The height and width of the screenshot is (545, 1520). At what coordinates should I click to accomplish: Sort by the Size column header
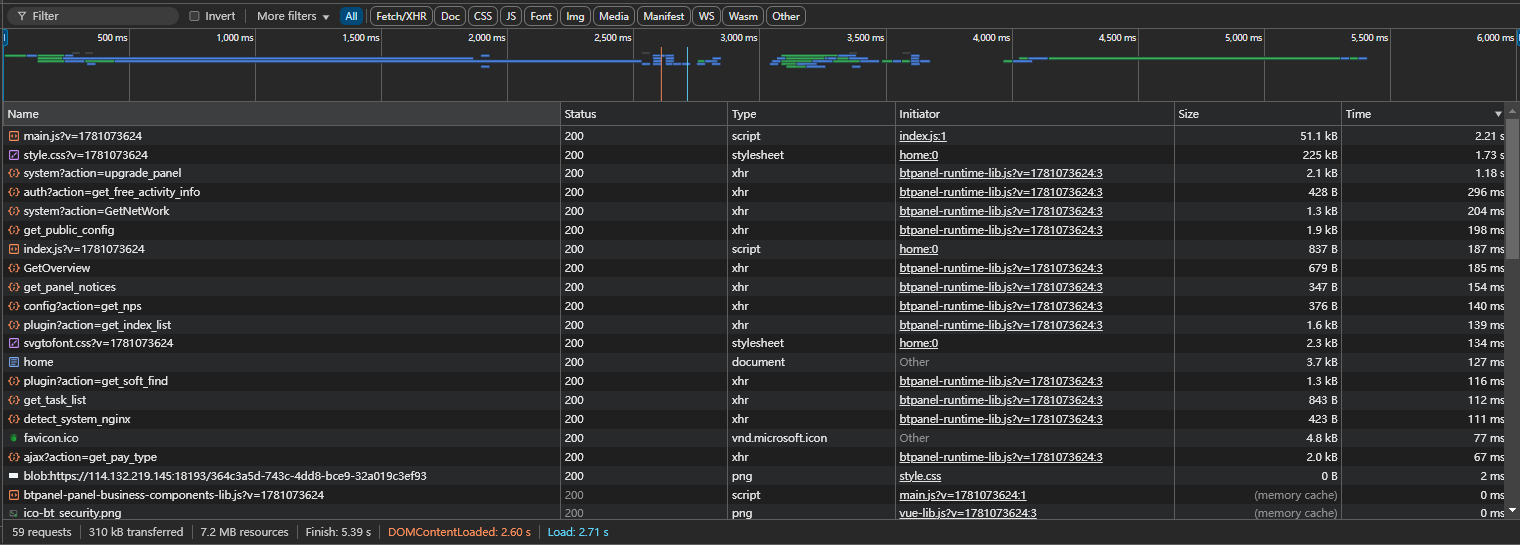coord(1258,114)
